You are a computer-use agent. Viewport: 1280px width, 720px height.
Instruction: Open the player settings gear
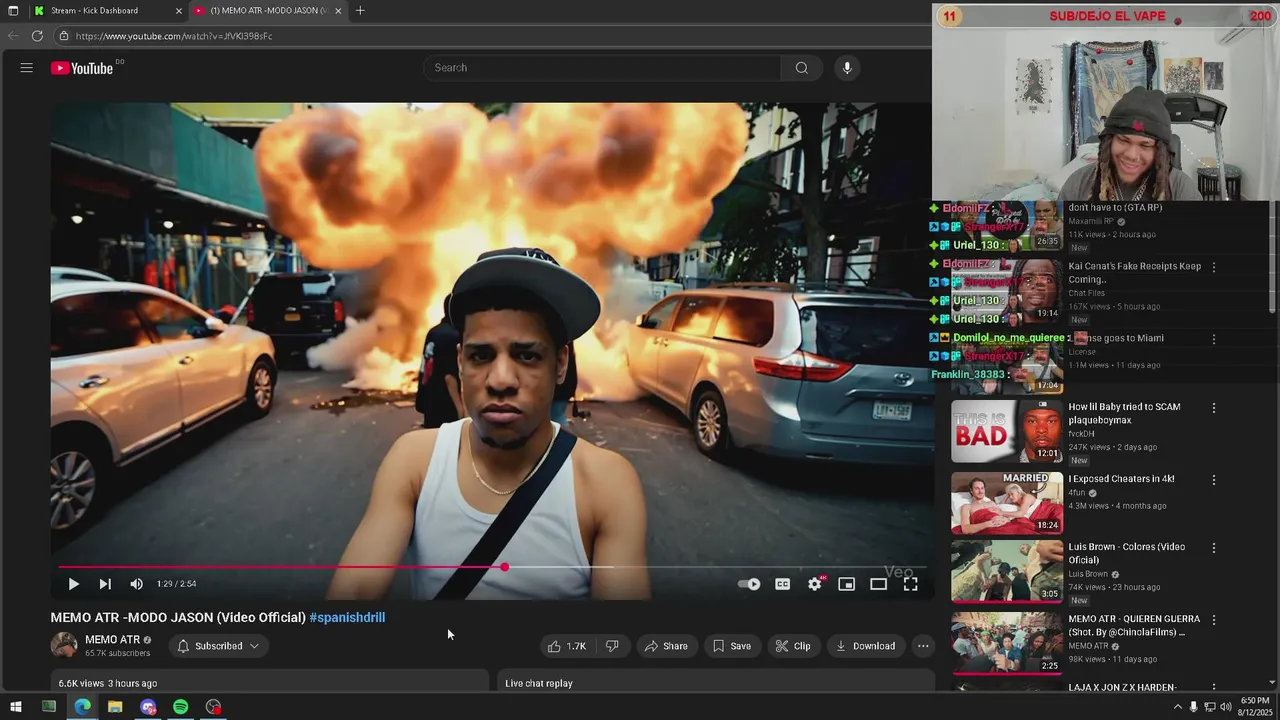(815, 584)
